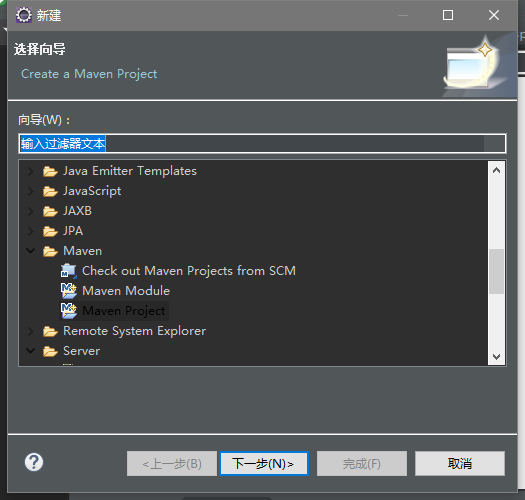The width and height of the screenshot is (525, 500).
Task: Click the 取消 cancel button
Action: (x=460, y=464)
